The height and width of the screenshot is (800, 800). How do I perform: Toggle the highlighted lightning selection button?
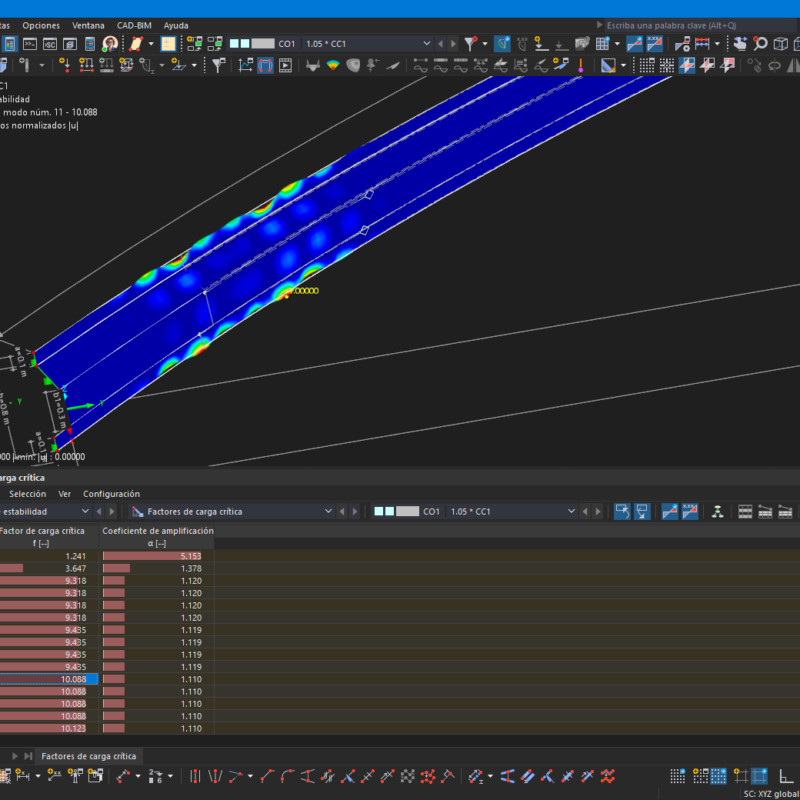pos(687,65)
